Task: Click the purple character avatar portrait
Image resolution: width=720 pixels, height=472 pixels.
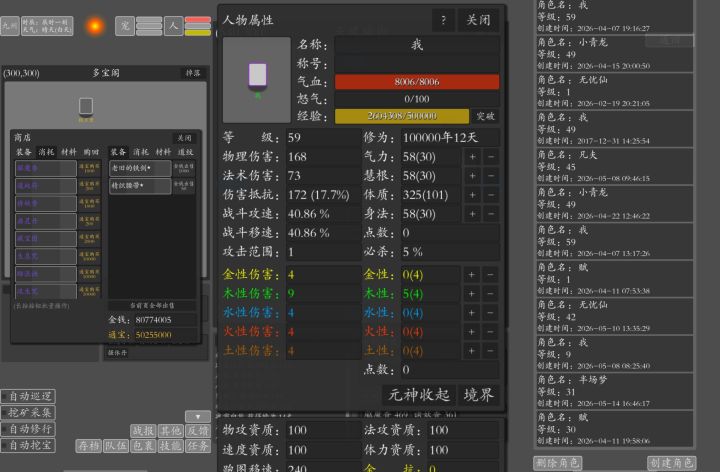Action: coord(257,80)
